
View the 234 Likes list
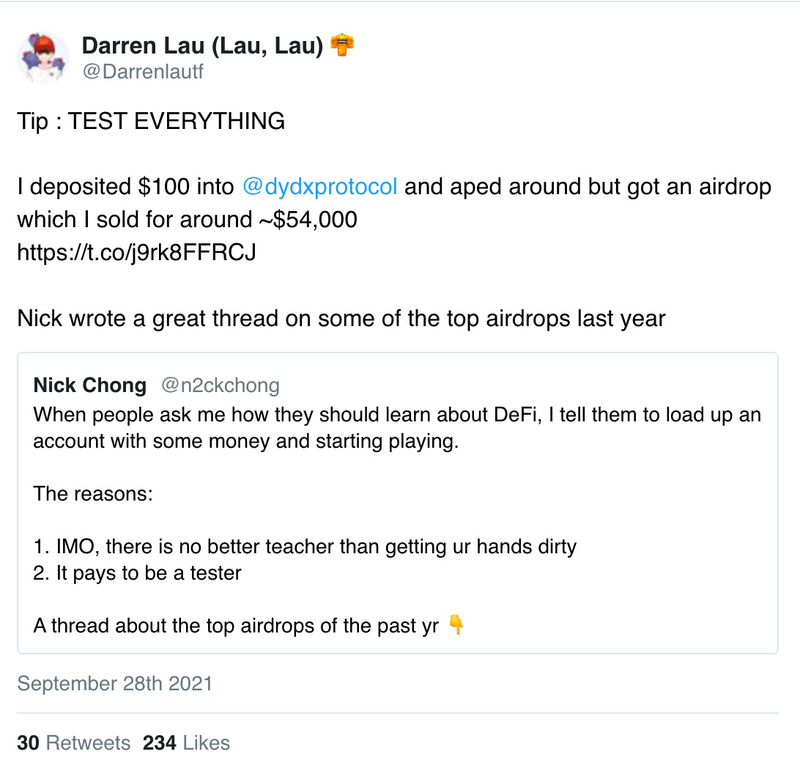pyautogui.click(x=186, y=743)
